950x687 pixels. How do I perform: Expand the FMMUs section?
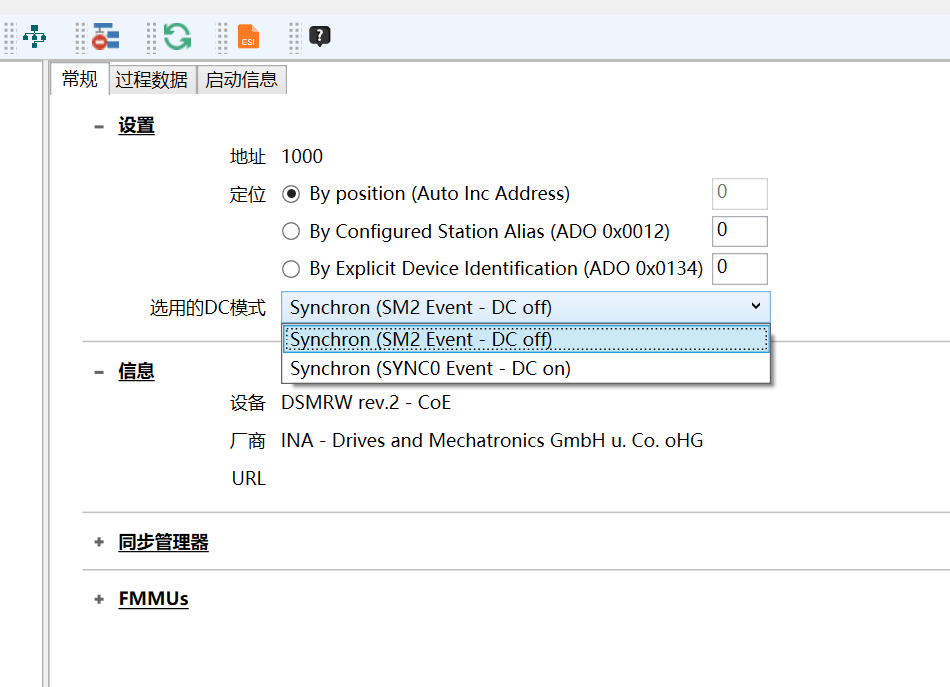point(99,599)
